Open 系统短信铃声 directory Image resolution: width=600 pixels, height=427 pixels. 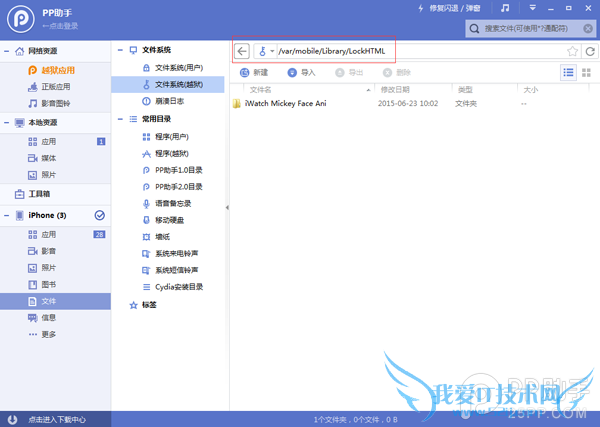tap(168, 270)
